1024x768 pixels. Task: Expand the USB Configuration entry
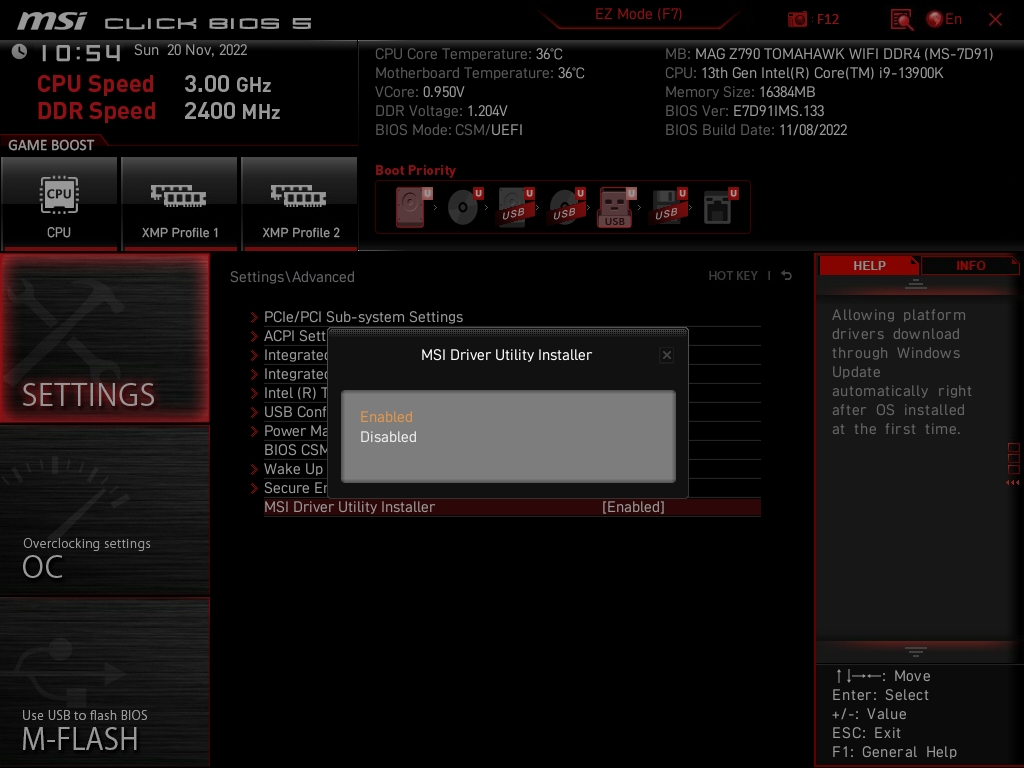pos(295,411)
